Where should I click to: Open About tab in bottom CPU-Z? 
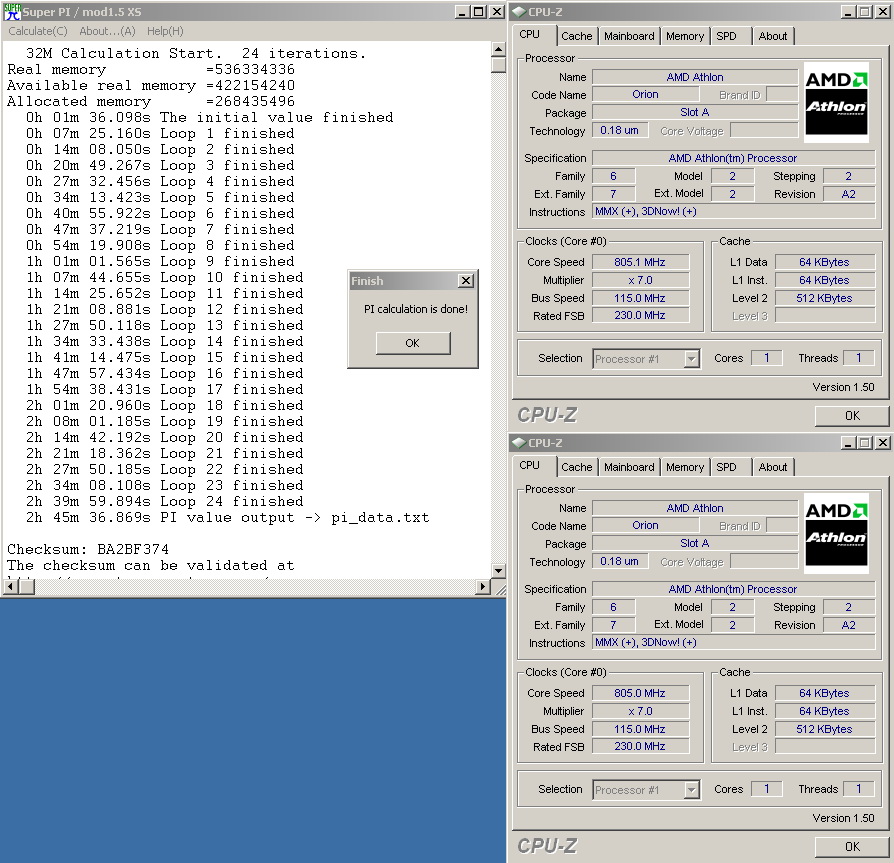[773, 467]
